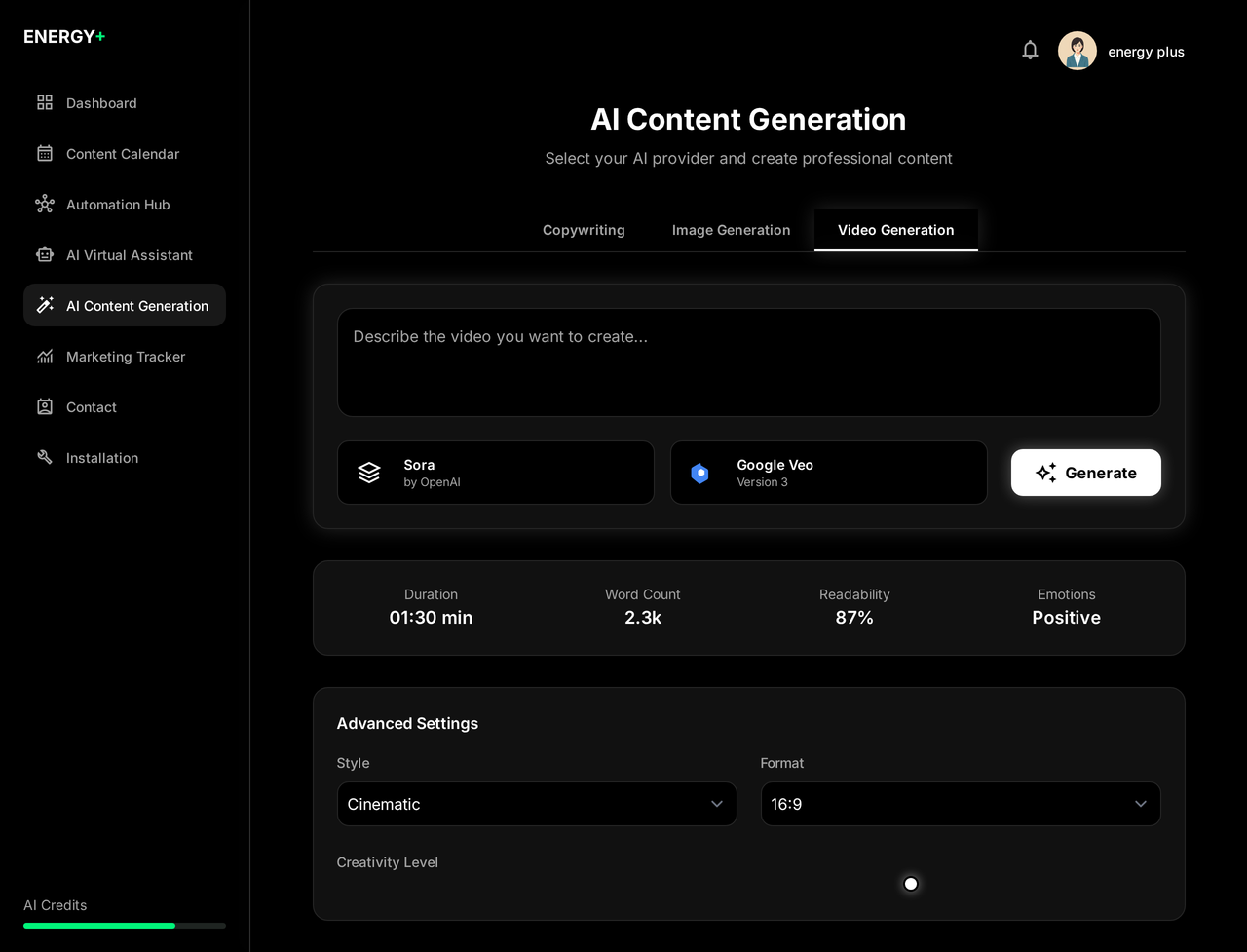Adjust the Creativity Level slider handle
This screenshot has width=1247, height=952.
(910, 884)
